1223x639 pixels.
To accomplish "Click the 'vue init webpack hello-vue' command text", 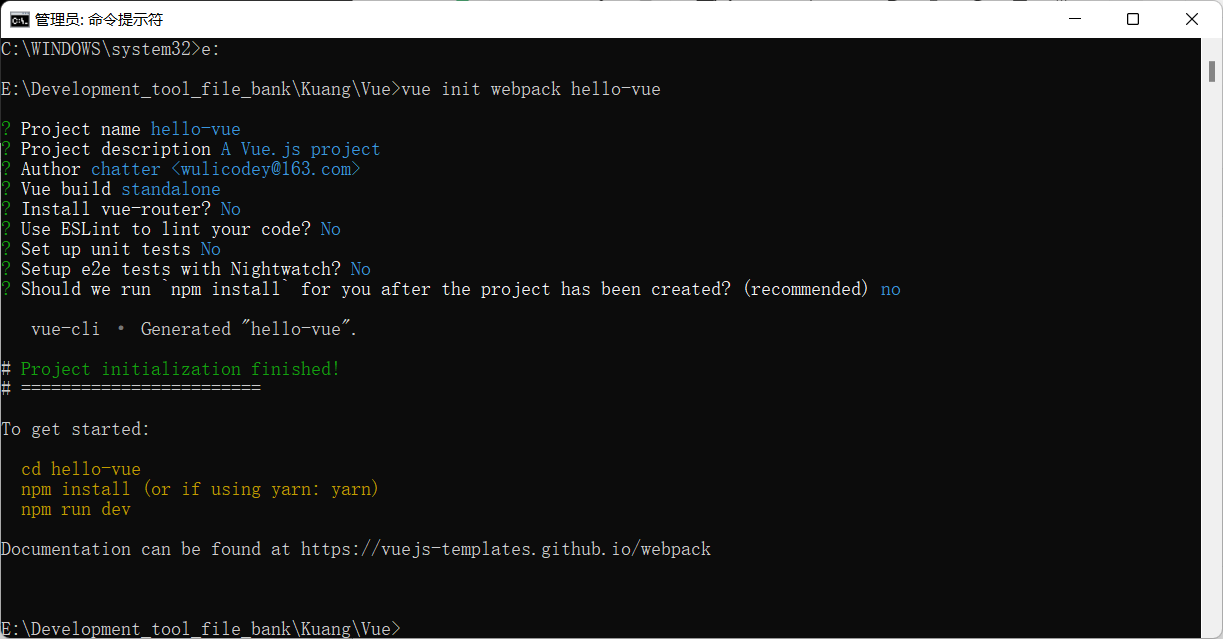I will [x=531, y=89].
